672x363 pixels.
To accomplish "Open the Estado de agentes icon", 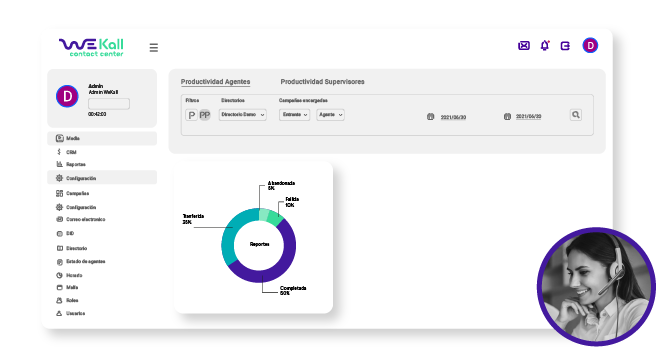I will pos(60,261).
